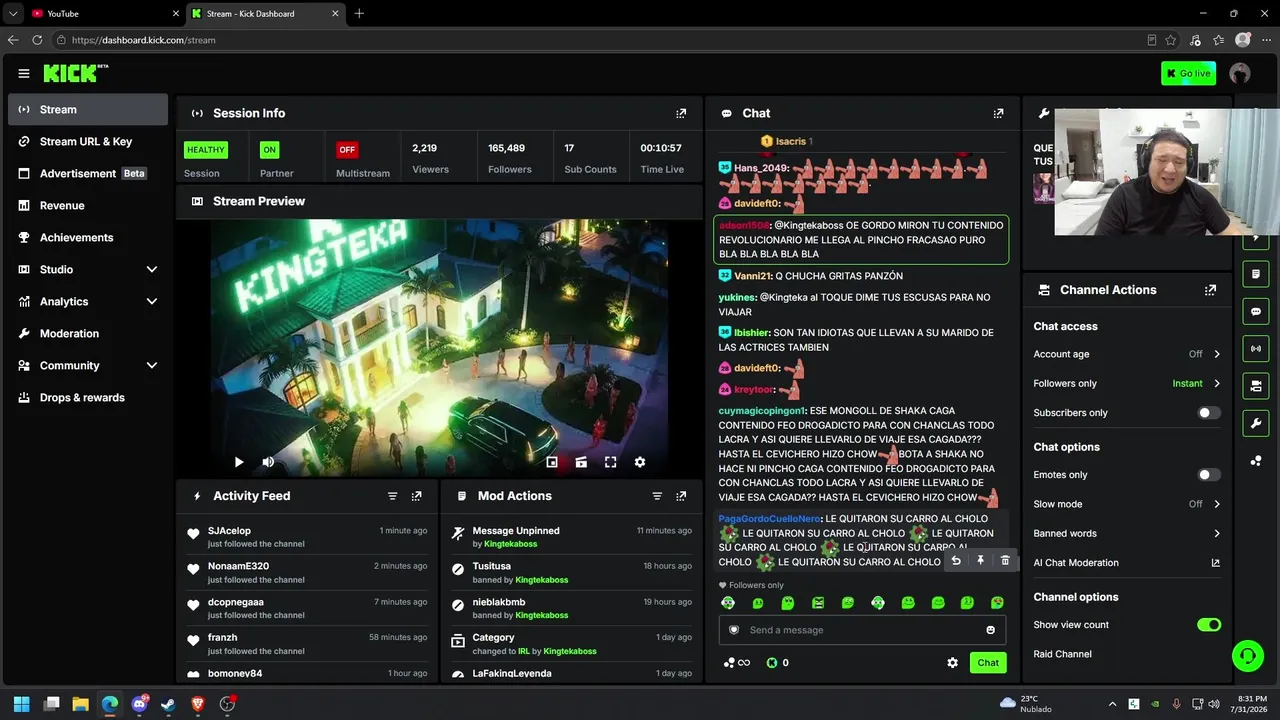1280x720 pixels.
Task: Disable the Show view count switch
Action: pyautogui.click(x=1209, y=625)
